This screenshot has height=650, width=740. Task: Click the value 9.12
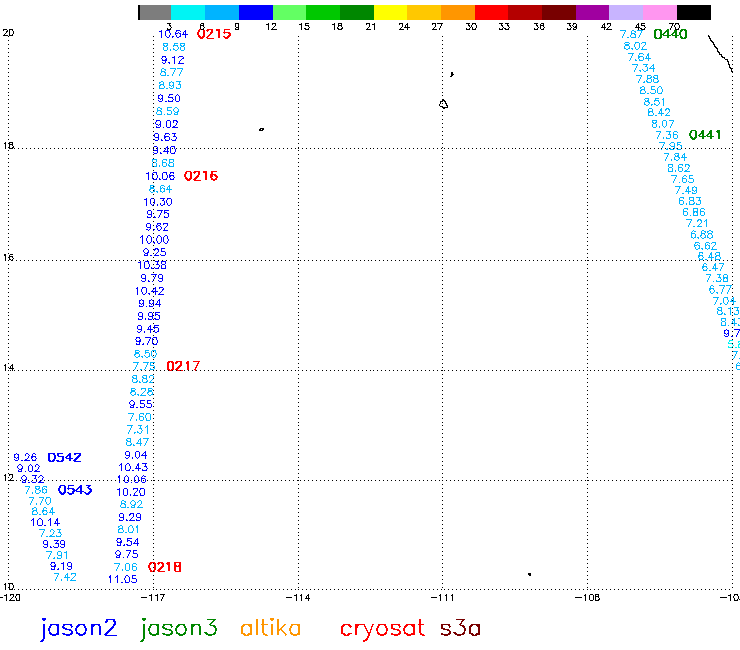[172, 60]
